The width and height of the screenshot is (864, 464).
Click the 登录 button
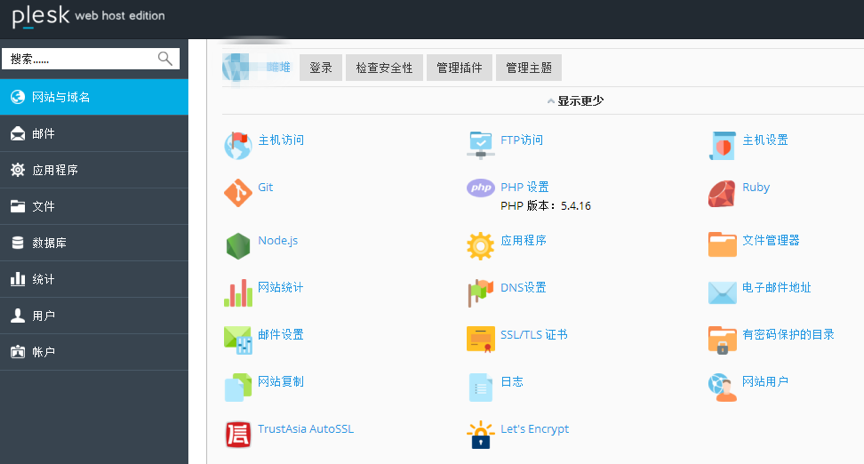[321, 68]
